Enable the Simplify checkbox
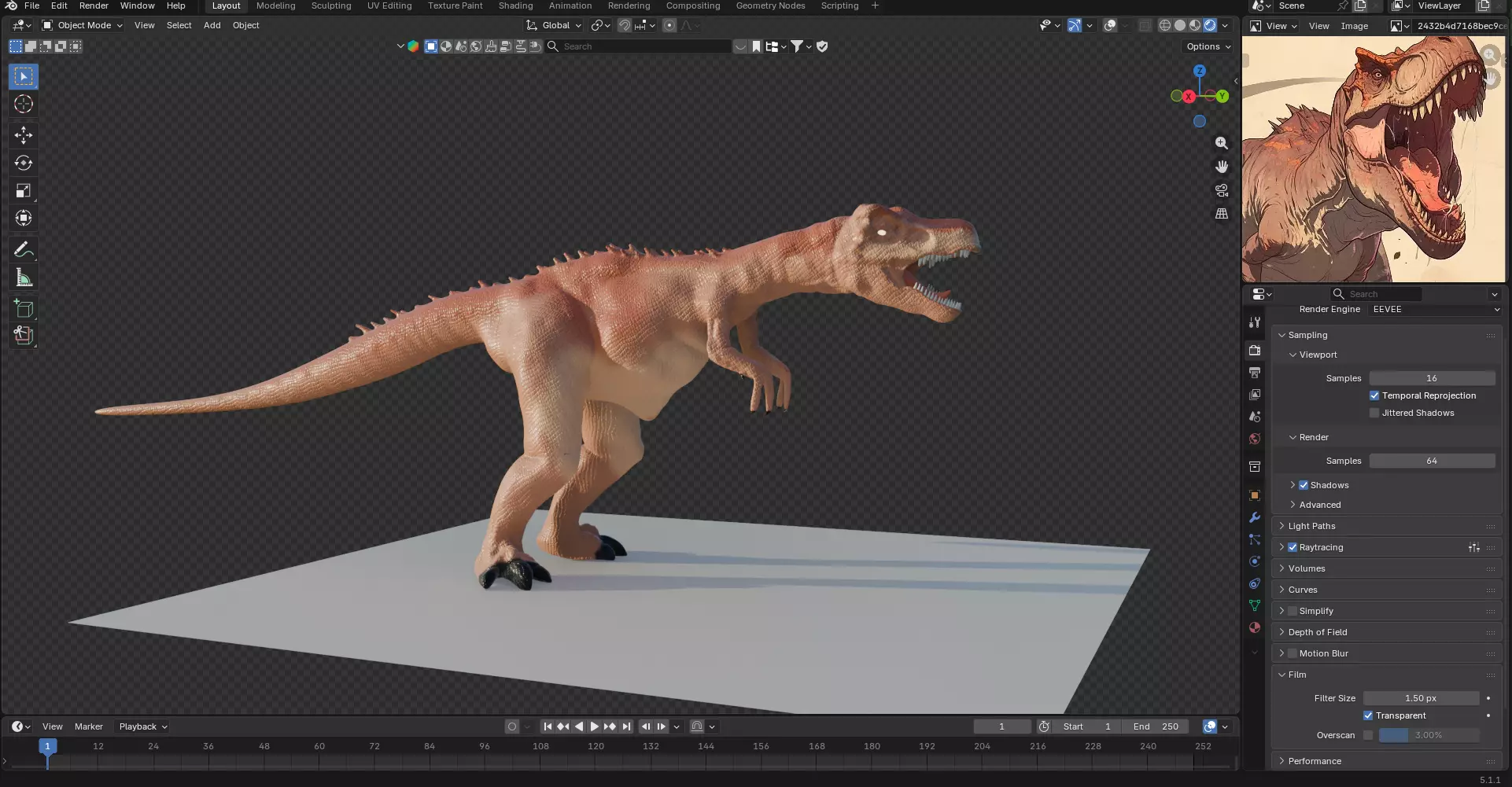The height and width of the screenshot is (787, 1512). pyautogui.click(x=1293, y=611)
